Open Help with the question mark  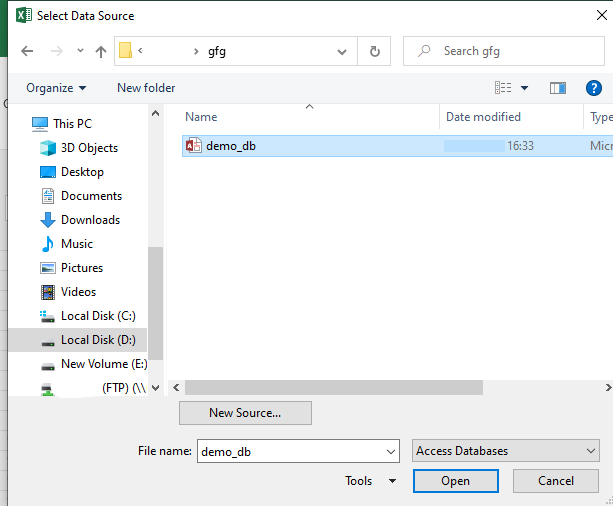593,88
